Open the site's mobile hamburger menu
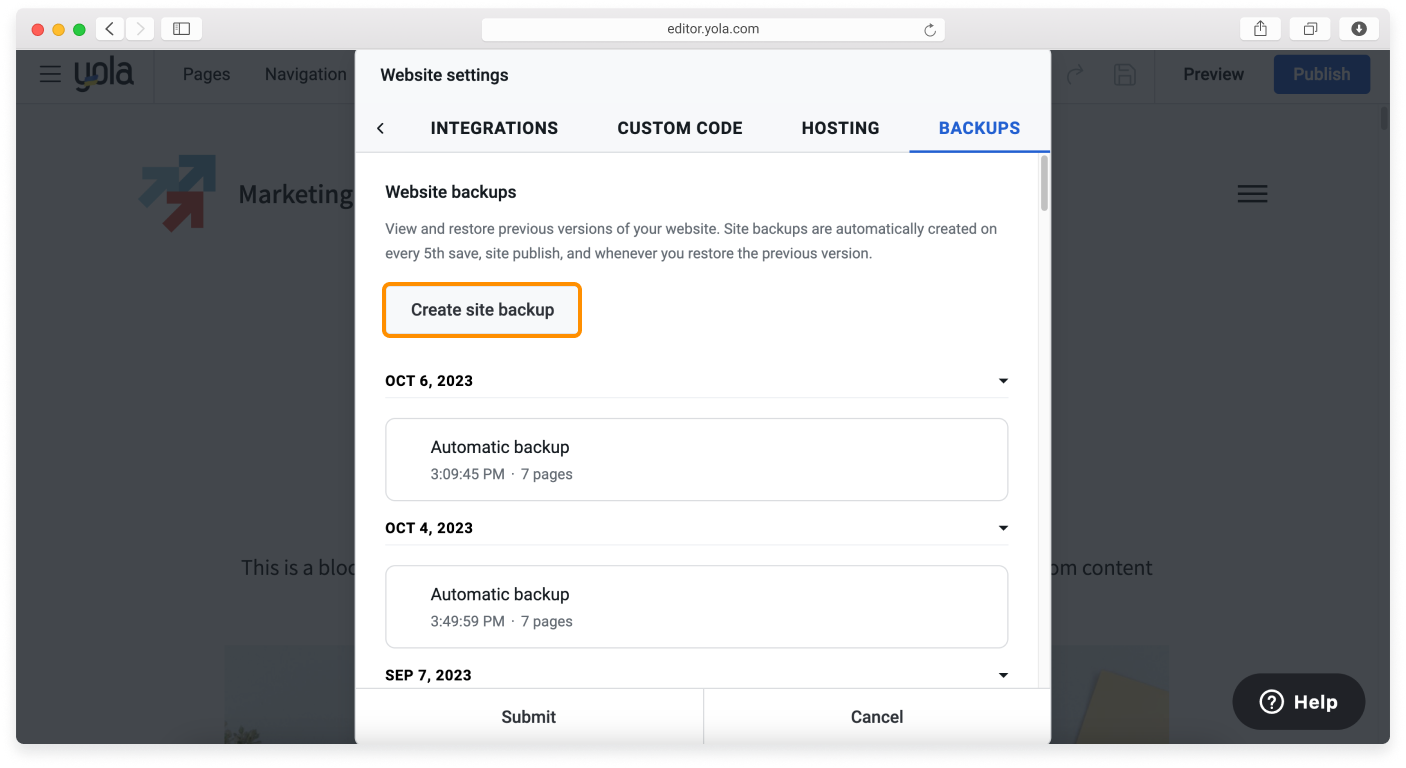 (x=1252, y=194)
